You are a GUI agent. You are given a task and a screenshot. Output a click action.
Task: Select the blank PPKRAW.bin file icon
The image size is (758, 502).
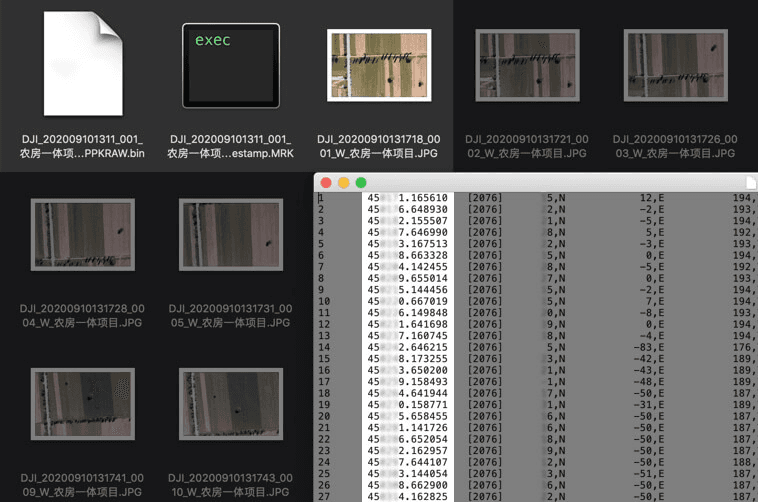[x=83, y=64]
